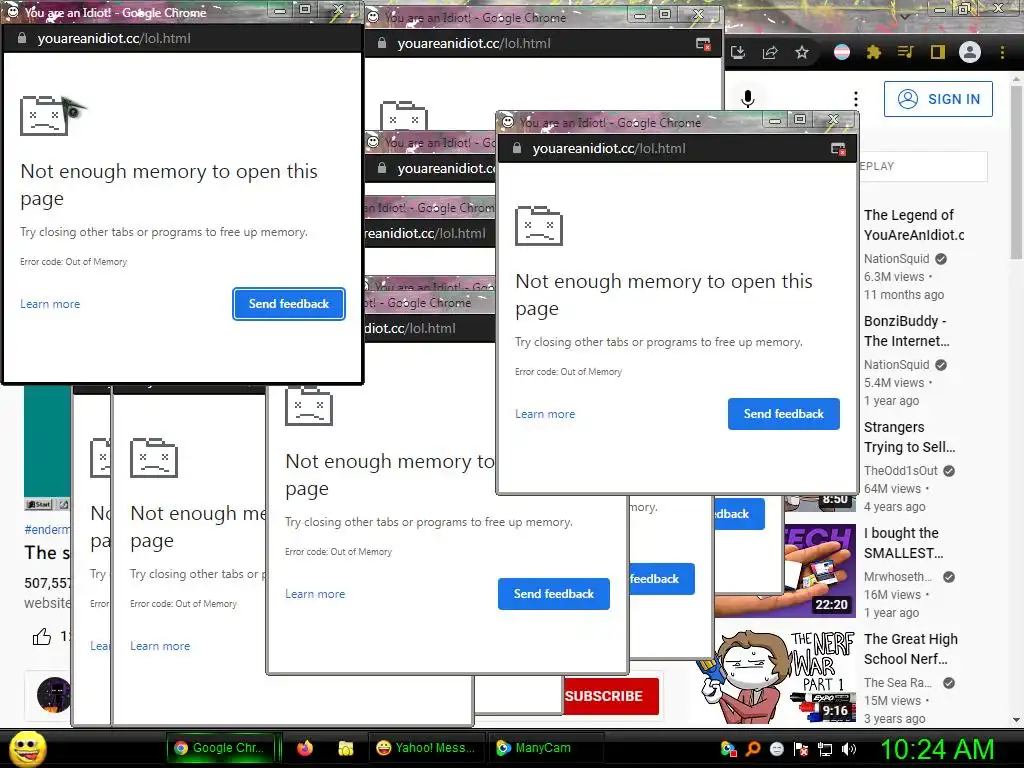The image size is (1024, 768).
Task: Open the folder icon on taskbar
Action: (x=345, y=748)
